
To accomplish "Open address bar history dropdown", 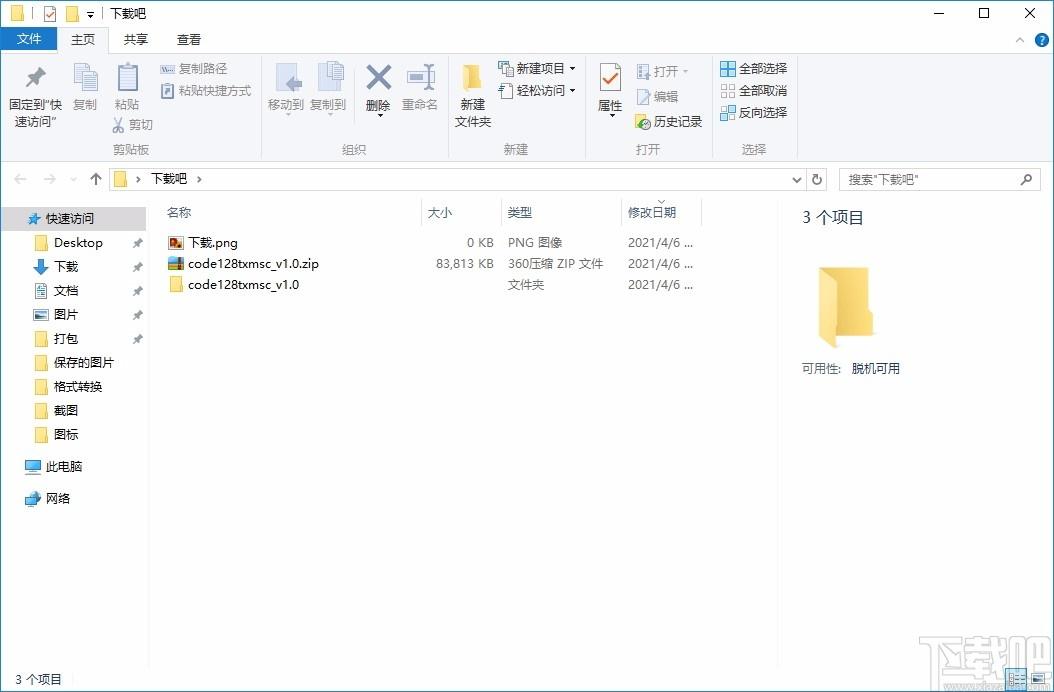I will click(x=797, y=180).
